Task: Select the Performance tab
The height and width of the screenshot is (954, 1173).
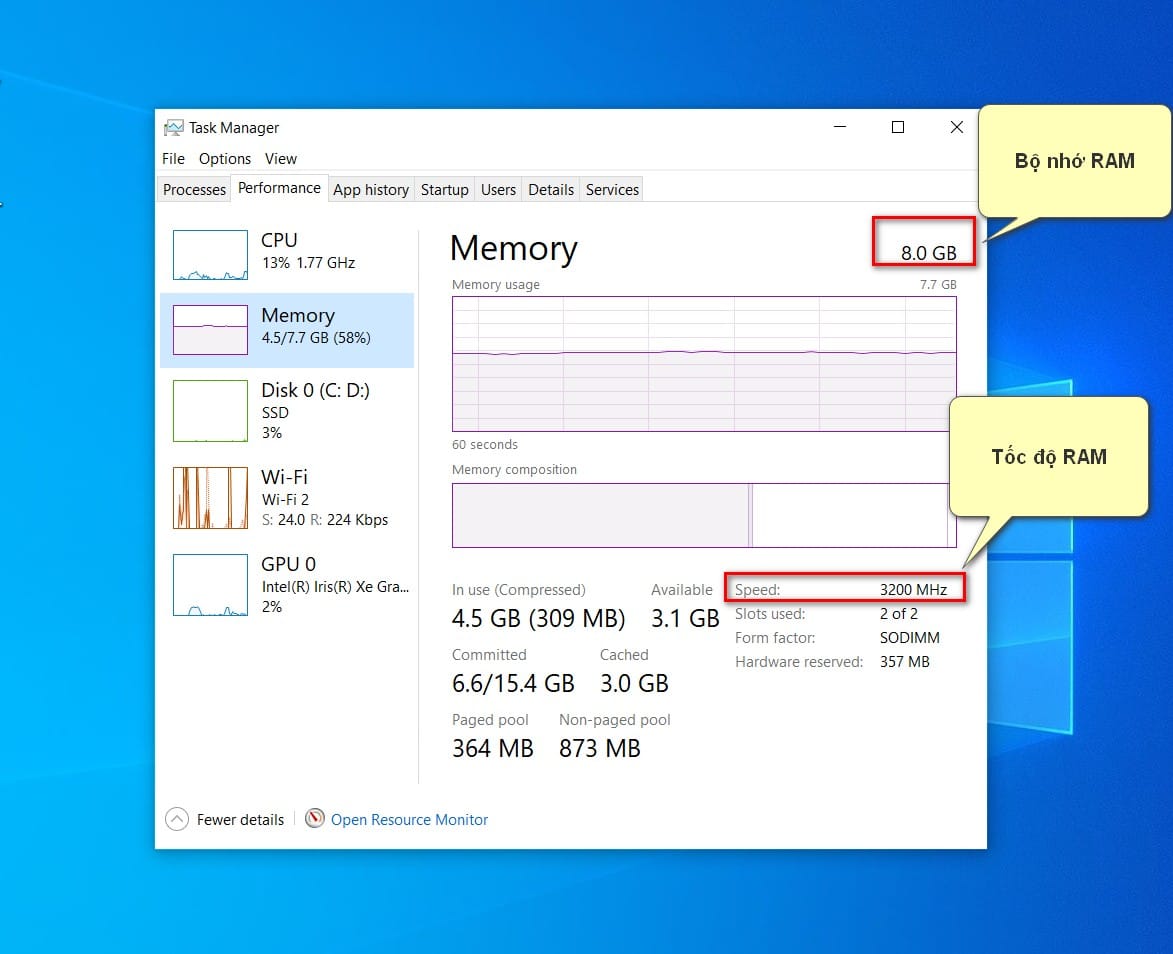Action: click(279, 188)
